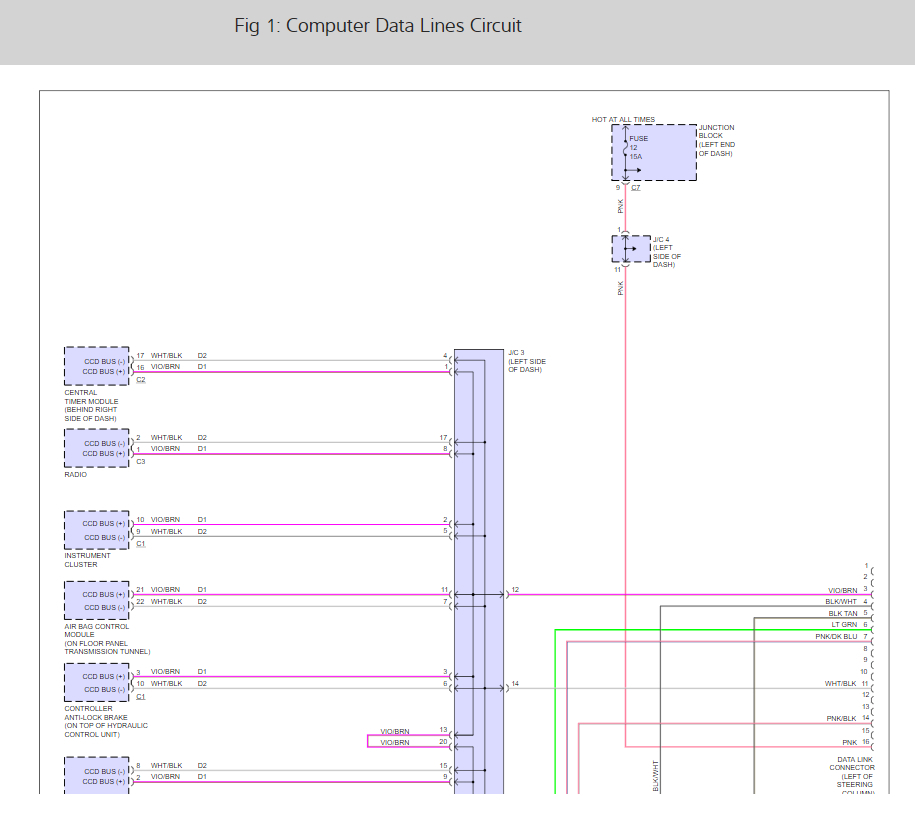Click the Radio CCD bus component box

(97, 448)
